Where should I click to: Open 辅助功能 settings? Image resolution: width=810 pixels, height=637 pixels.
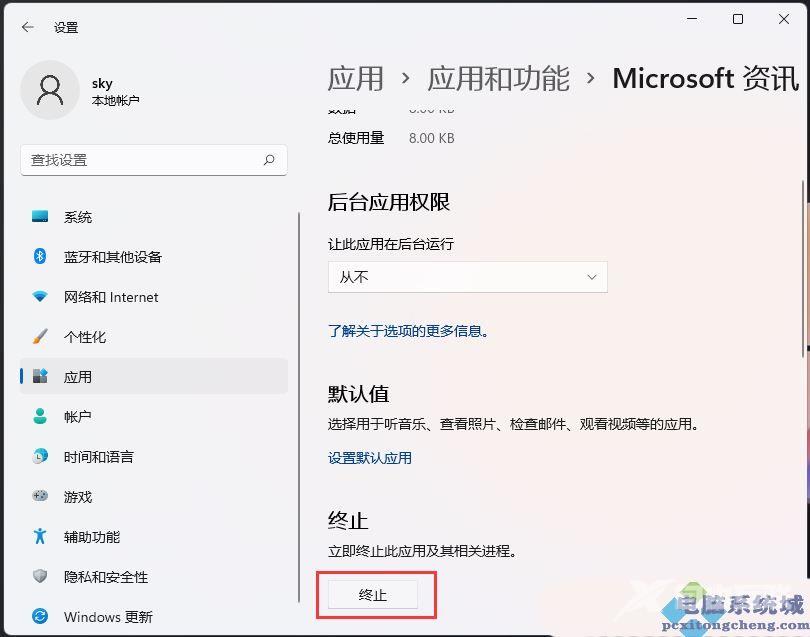point(153,536)
